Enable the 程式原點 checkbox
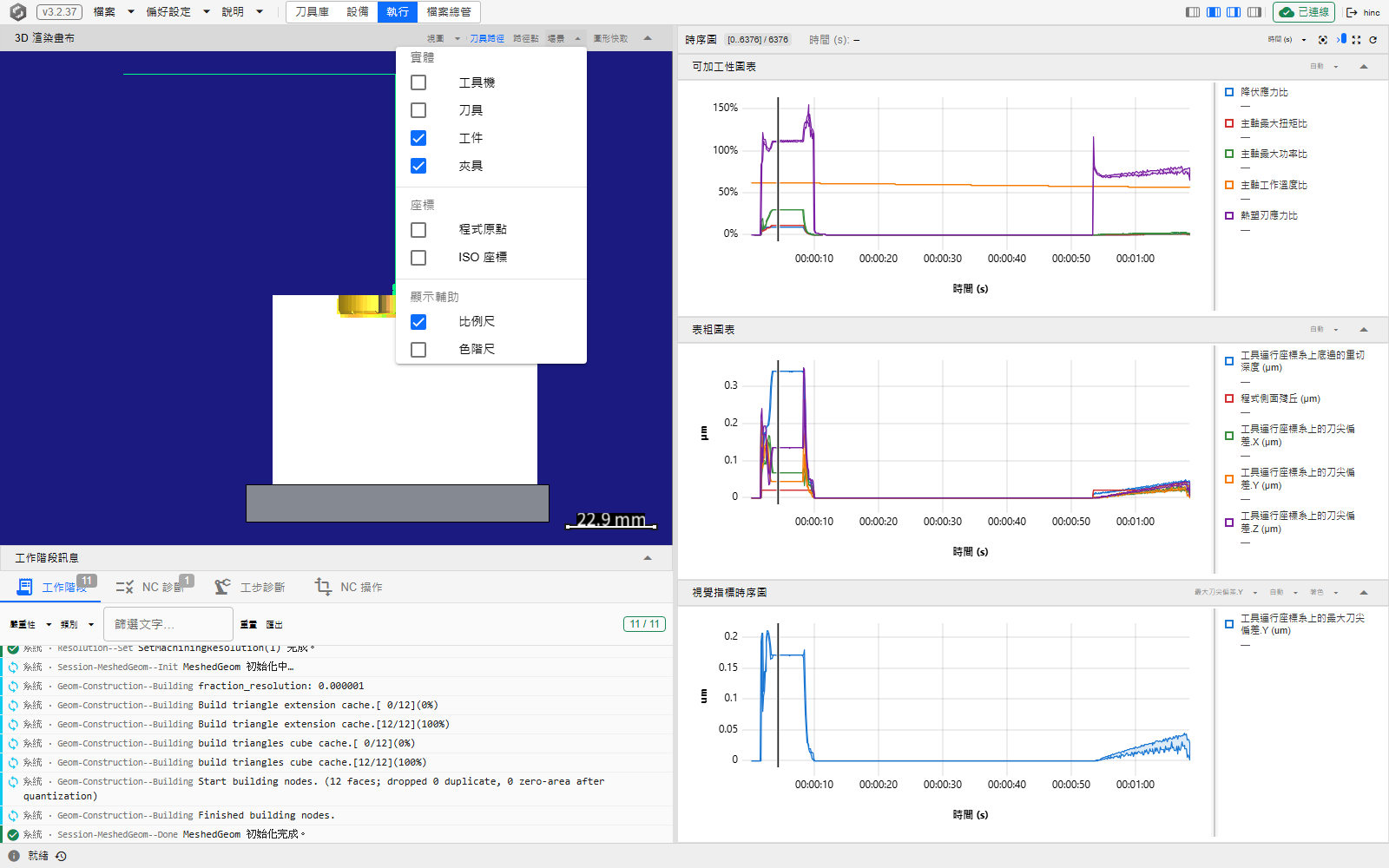 (418, 230)
